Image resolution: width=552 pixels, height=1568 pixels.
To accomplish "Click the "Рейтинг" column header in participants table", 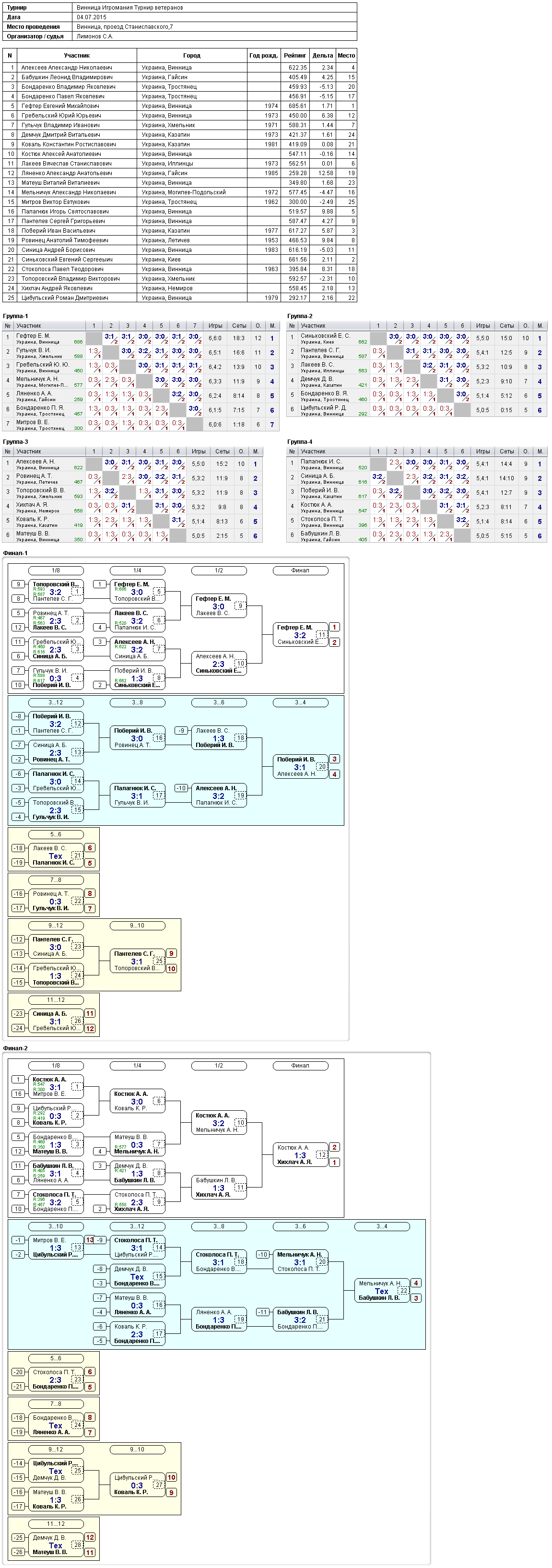I will [294, 55].
